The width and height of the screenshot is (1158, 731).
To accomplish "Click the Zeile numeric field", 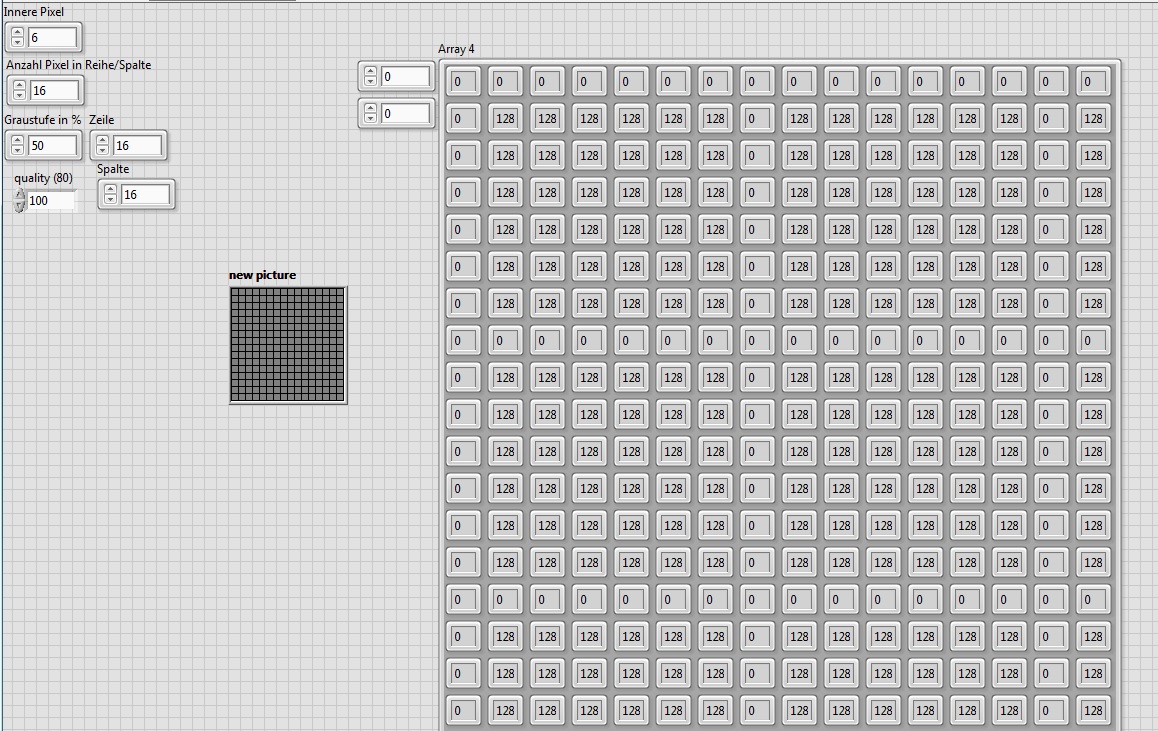I will [x=137, y=145].
